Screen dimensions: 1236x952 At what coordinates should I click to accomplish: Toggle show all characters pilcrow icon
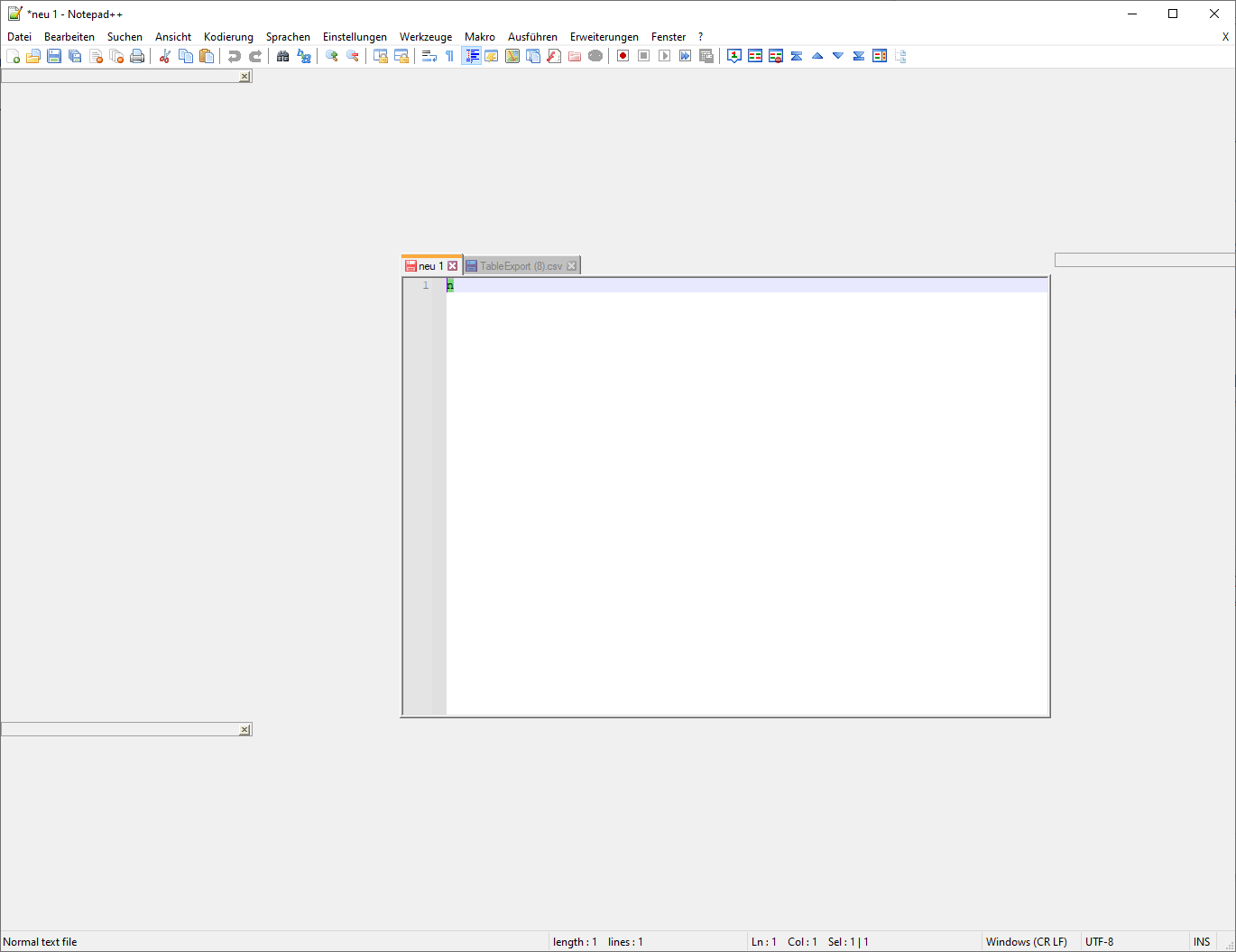[x=450, y=56]
